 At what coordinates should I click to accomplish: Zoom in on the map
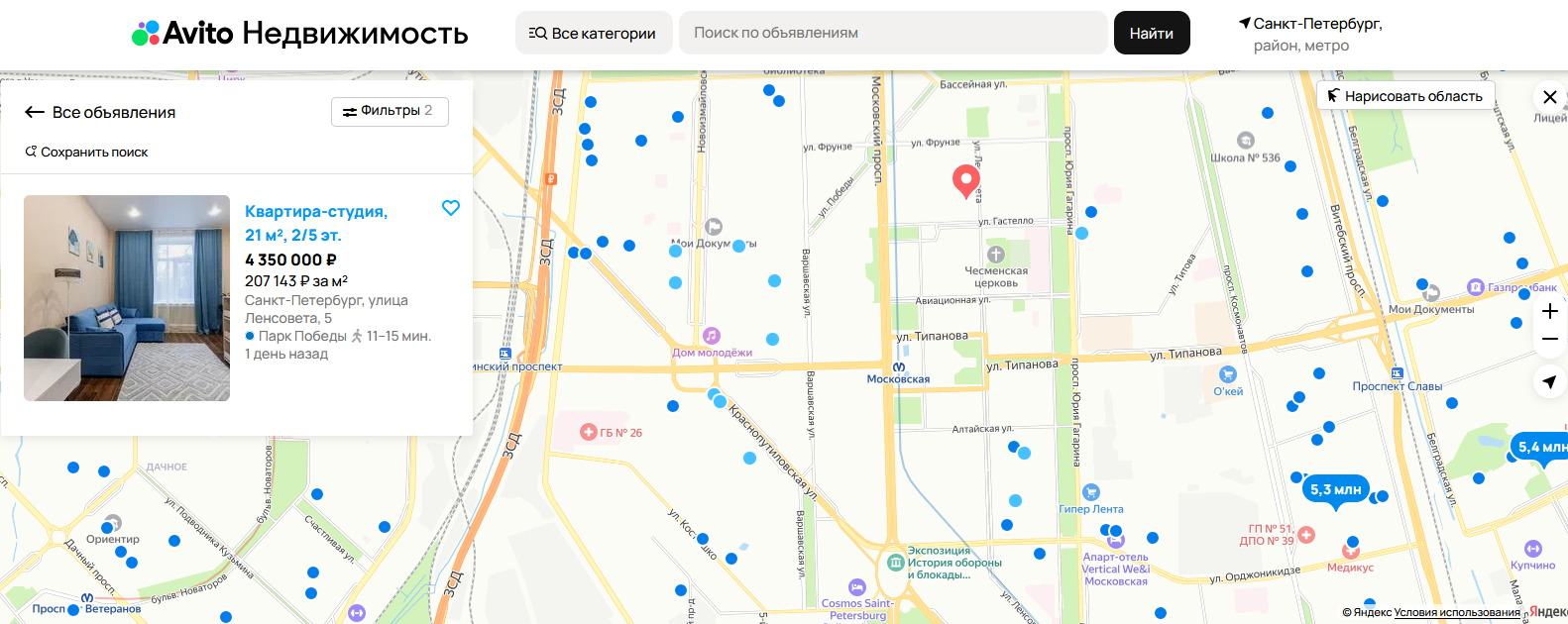click(1550, 311)
